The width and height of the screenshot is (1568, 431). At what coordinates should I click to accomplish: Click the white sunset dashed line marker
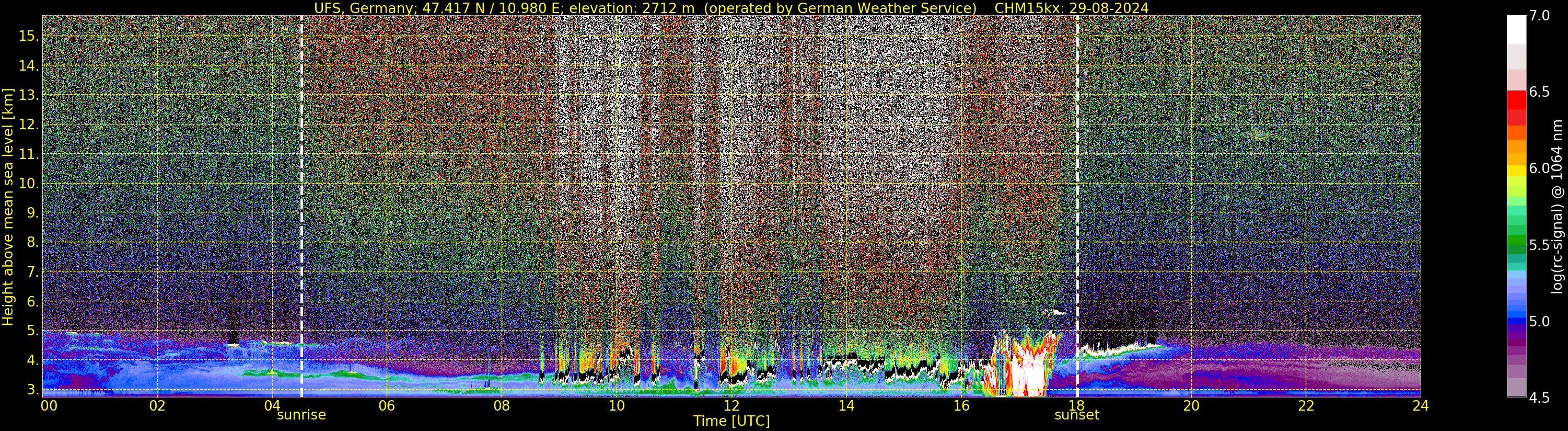[x=1077, y=206]
